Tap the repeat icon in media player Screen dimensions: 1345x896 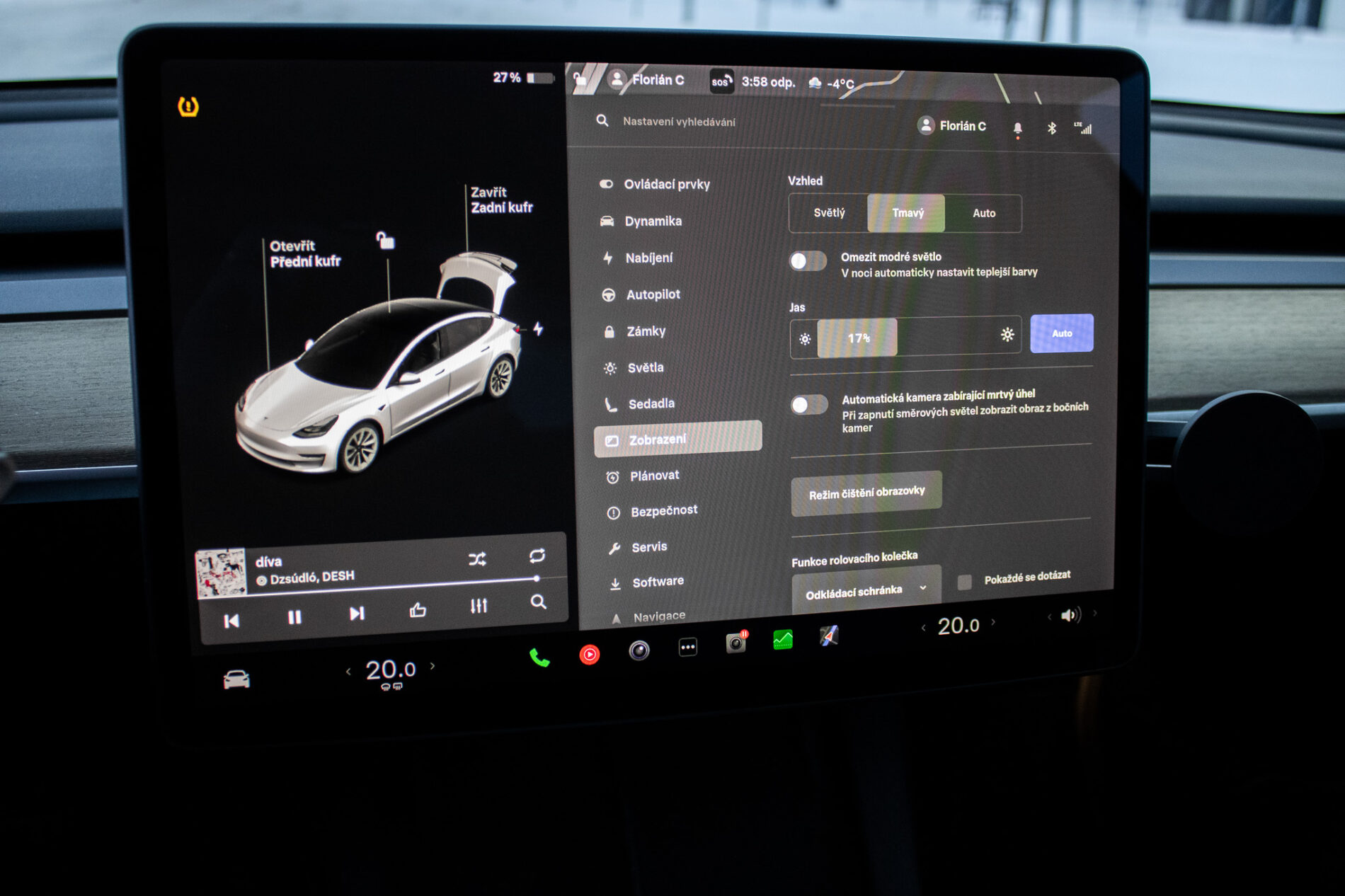coord(537,556)
